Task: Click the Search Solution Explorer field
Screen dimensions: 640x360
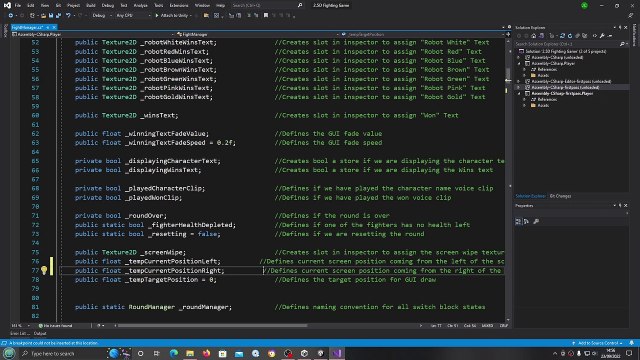Action: pyautogui.click(x=571, y=44)
